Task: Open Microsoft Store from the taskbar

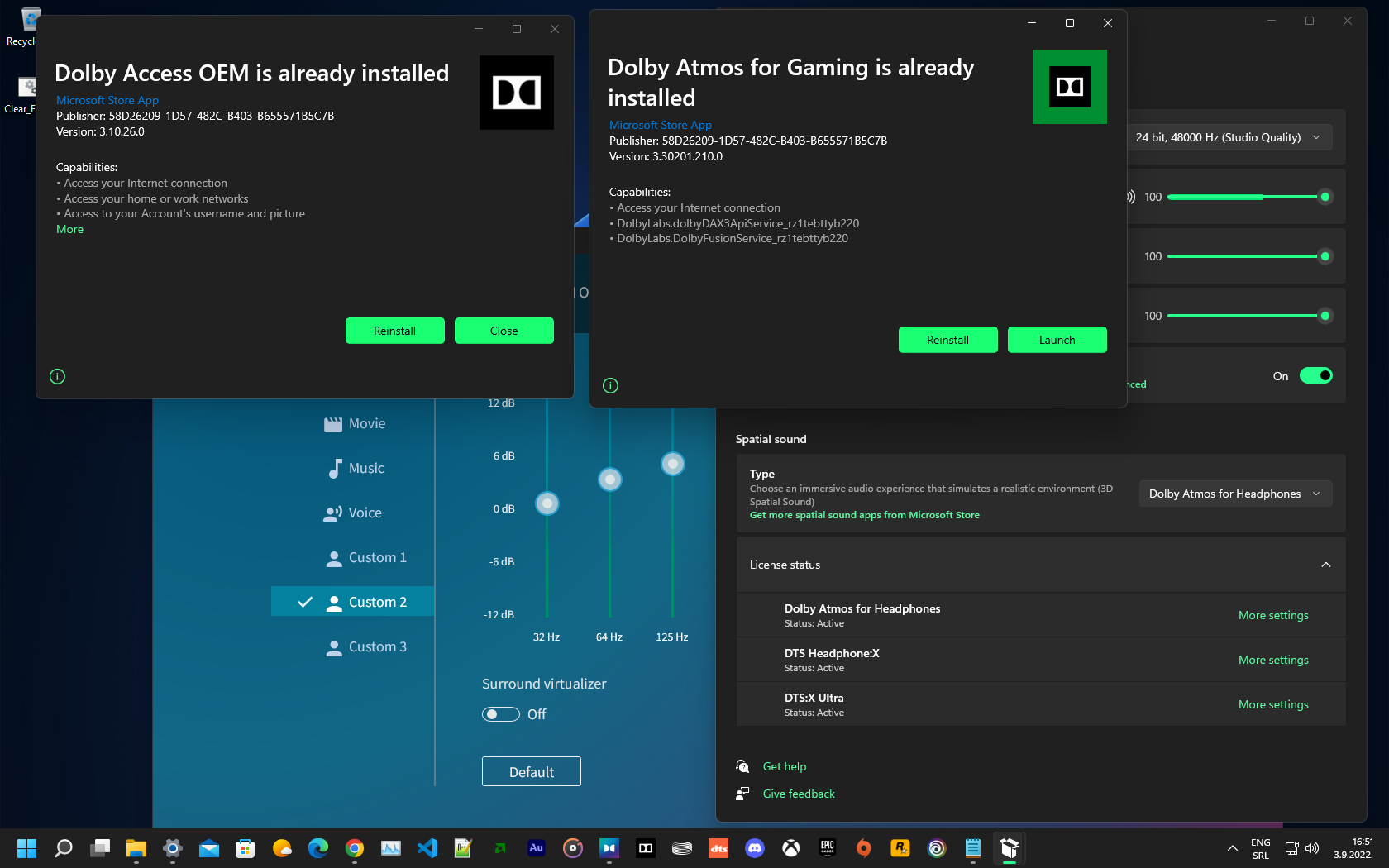Action: pyautogui.click(x=246, y=848)
